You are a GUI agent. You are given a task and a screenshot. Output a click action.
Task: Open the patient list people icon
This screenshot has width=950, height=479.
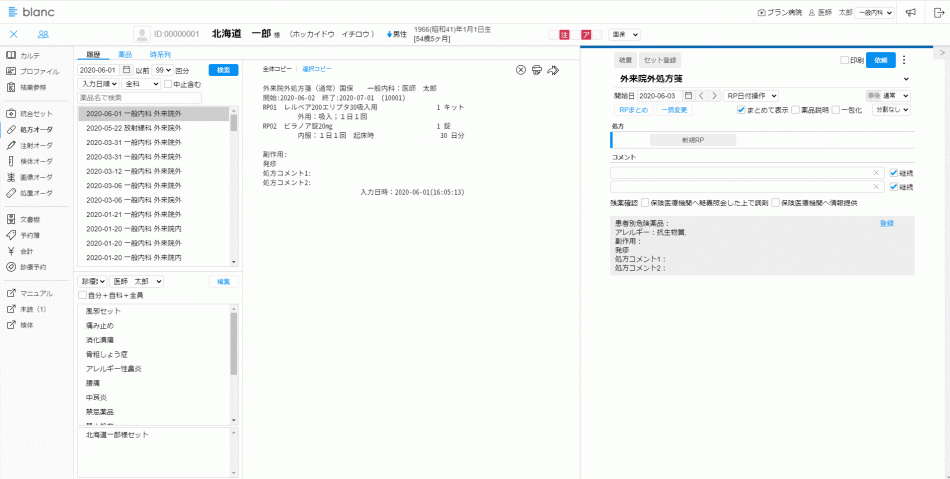[x=43, y=35]
